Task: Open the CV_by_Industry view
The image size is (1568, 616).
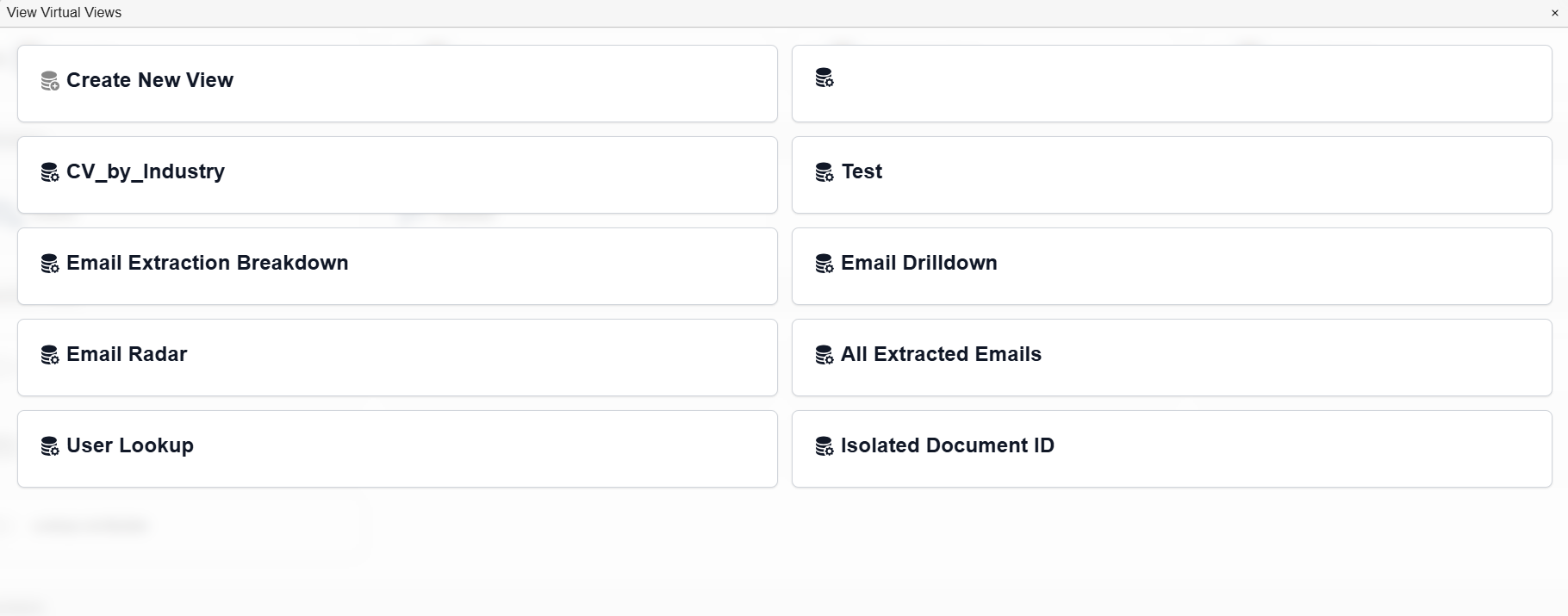Action: pos(397,175)
